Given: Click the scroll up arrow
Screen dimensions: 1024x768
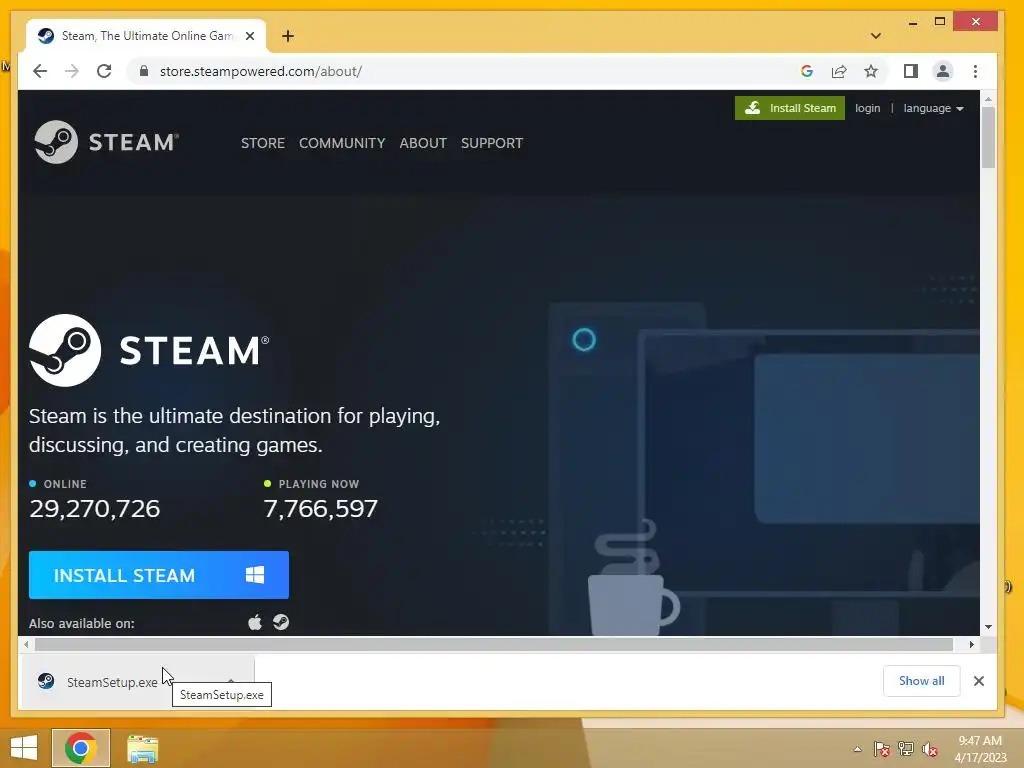Looking at the screenshot, I should coord(988,99).
